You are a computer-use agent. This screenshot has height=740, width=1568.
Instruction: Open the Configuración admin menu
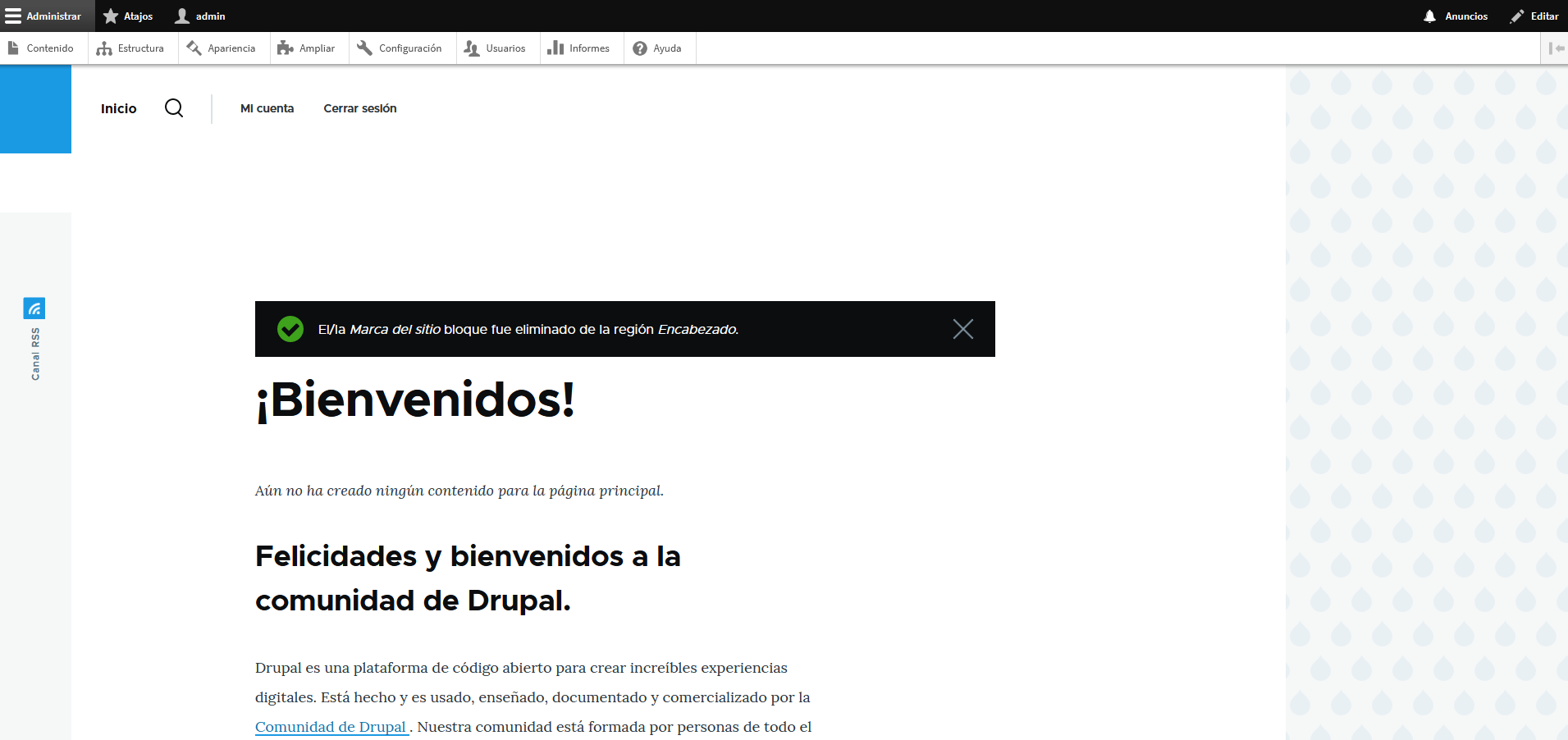(x=400, y=48)
